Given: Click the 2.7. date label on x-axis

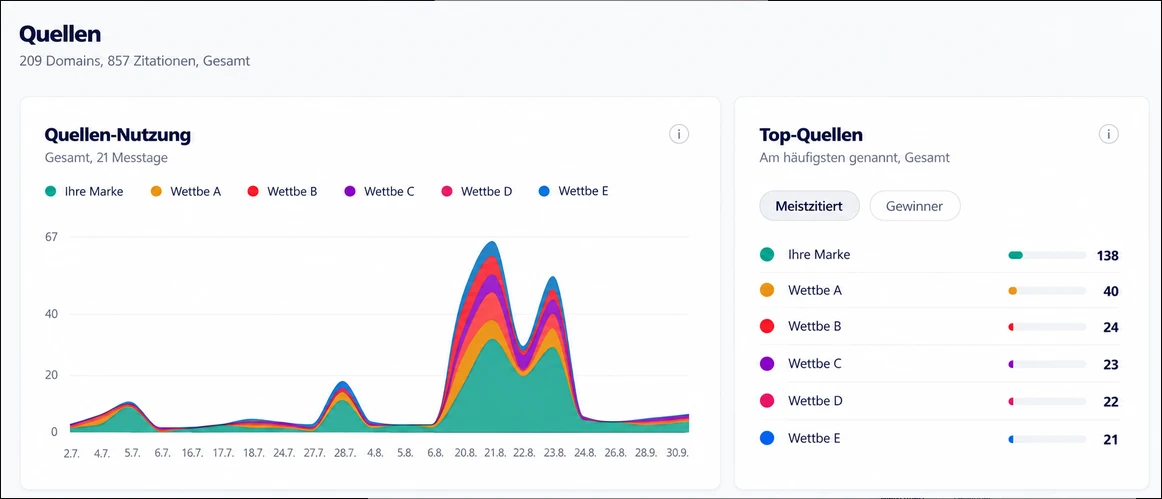Looking at the screenshot, I should (x=72, y=452).
